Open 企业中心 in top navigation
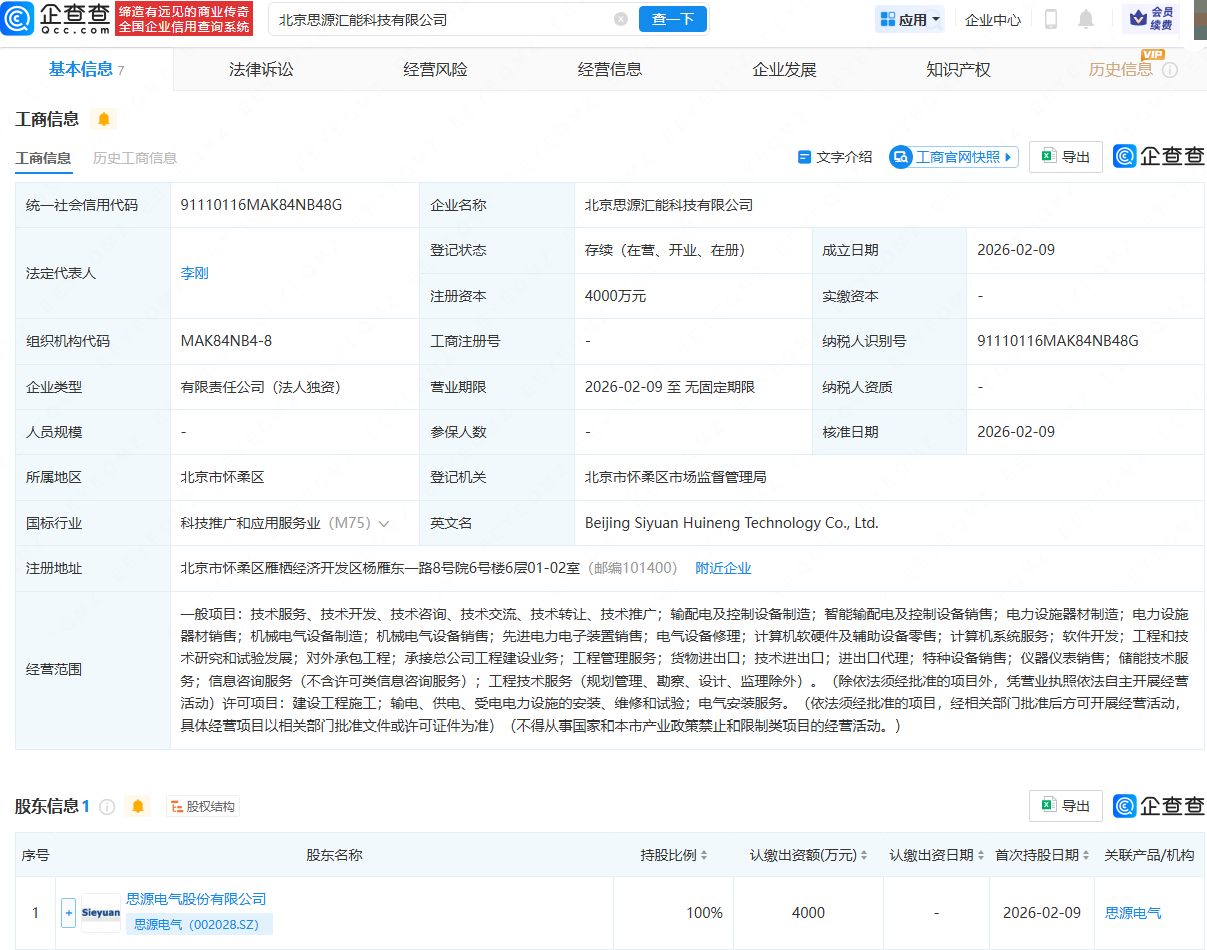Image resolution: width=1207 pixels, height=950 pixels. [x=992, y=19]
